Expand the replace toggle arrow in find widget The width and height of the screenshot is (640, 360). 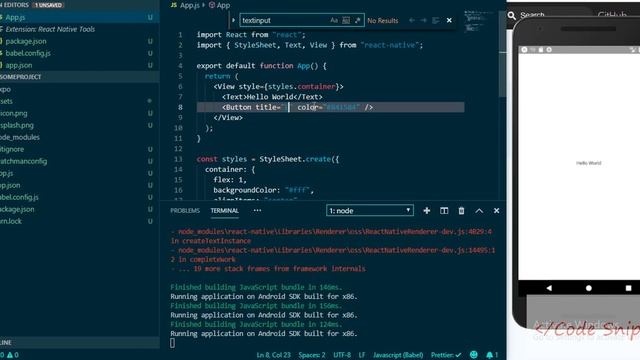pos(233,20)
